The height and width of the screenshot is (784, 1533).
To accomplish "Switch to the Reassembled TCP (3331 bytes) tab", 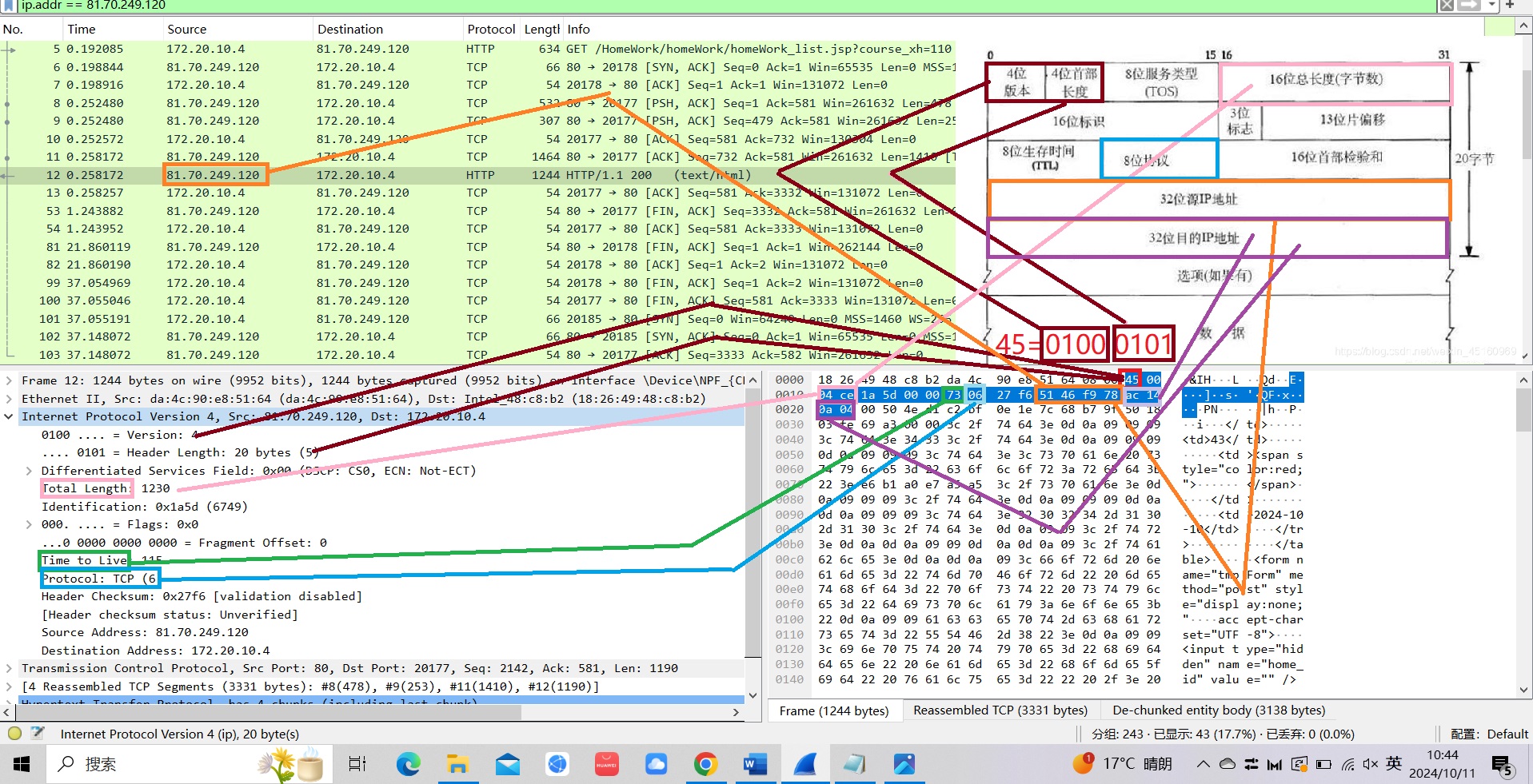I will click(x=1000, y=710).
